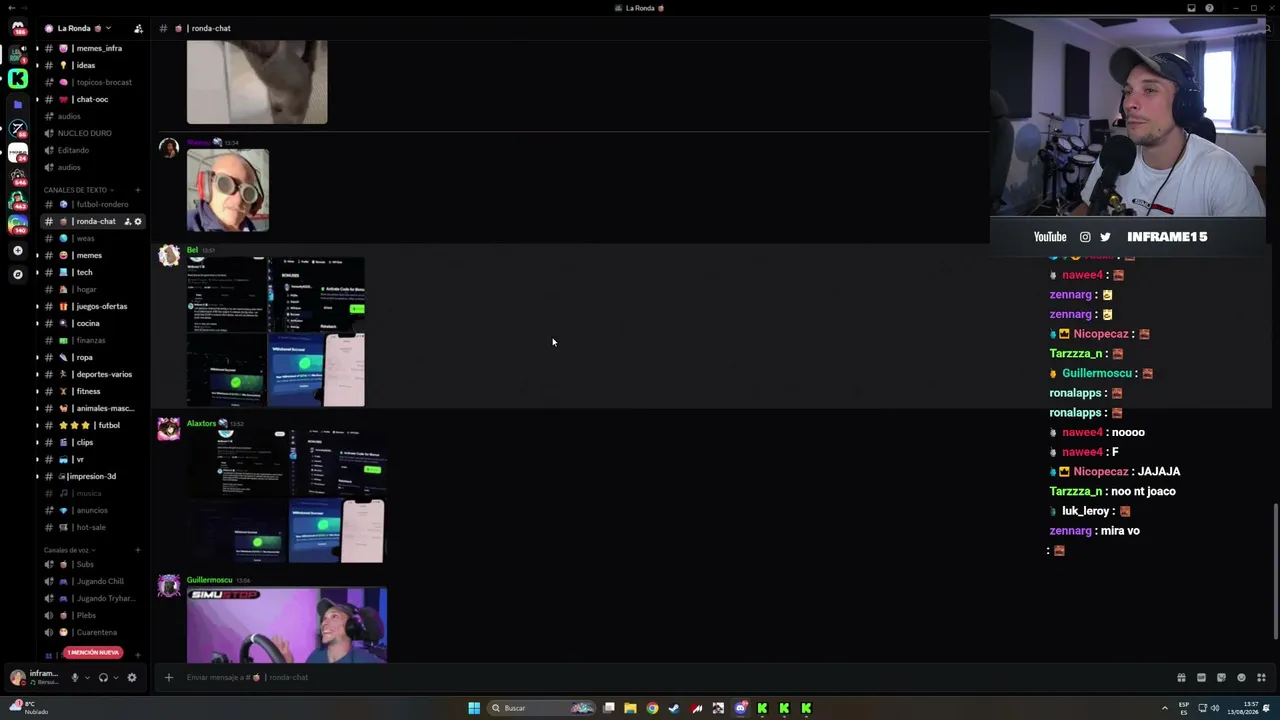Toggle microphone mute in user panel
Screen dimensions: 1280x720
[x=74, y=677]
